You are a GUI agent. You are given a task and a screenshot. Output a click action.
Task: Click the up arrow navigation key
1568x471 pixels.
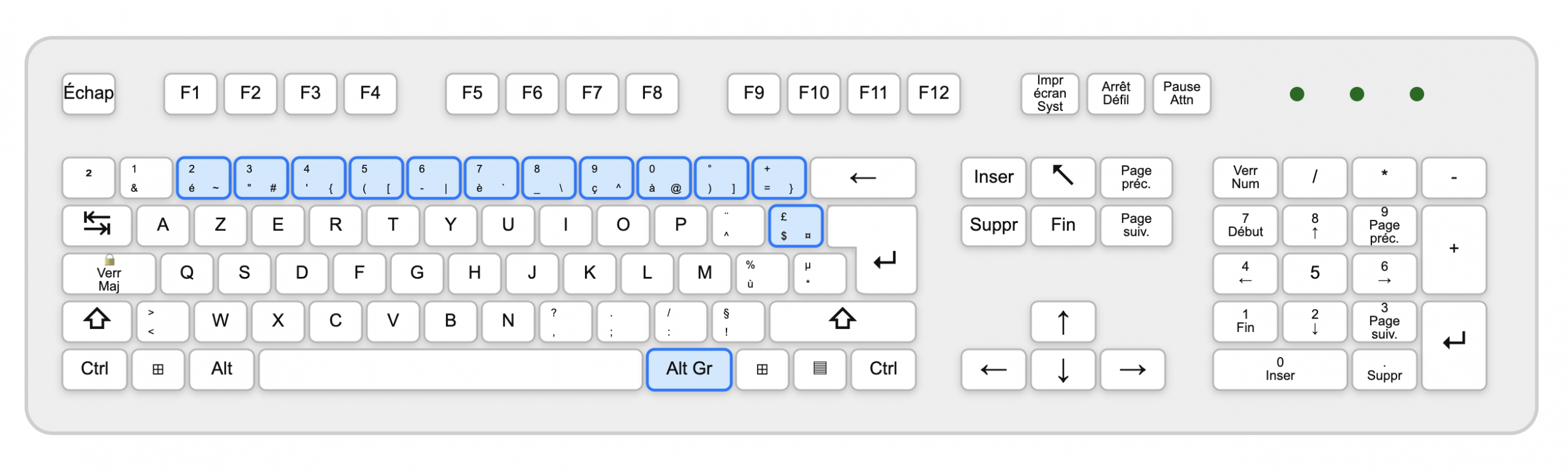[1063, 322]
